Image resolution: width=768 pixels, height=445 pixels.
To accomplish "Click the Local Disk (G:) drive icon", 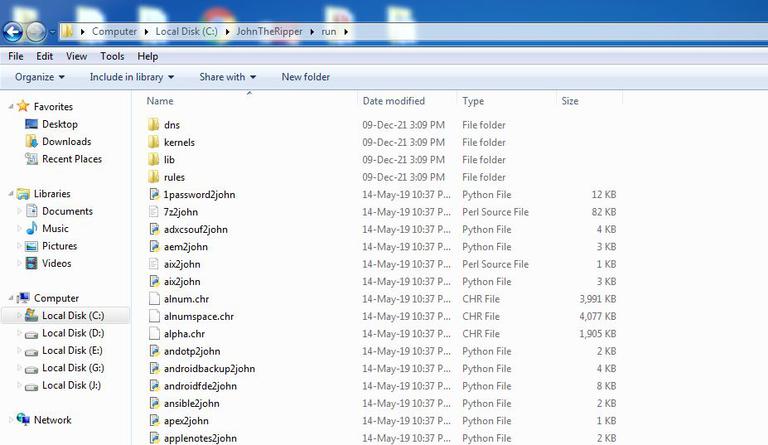I will 31,369.
